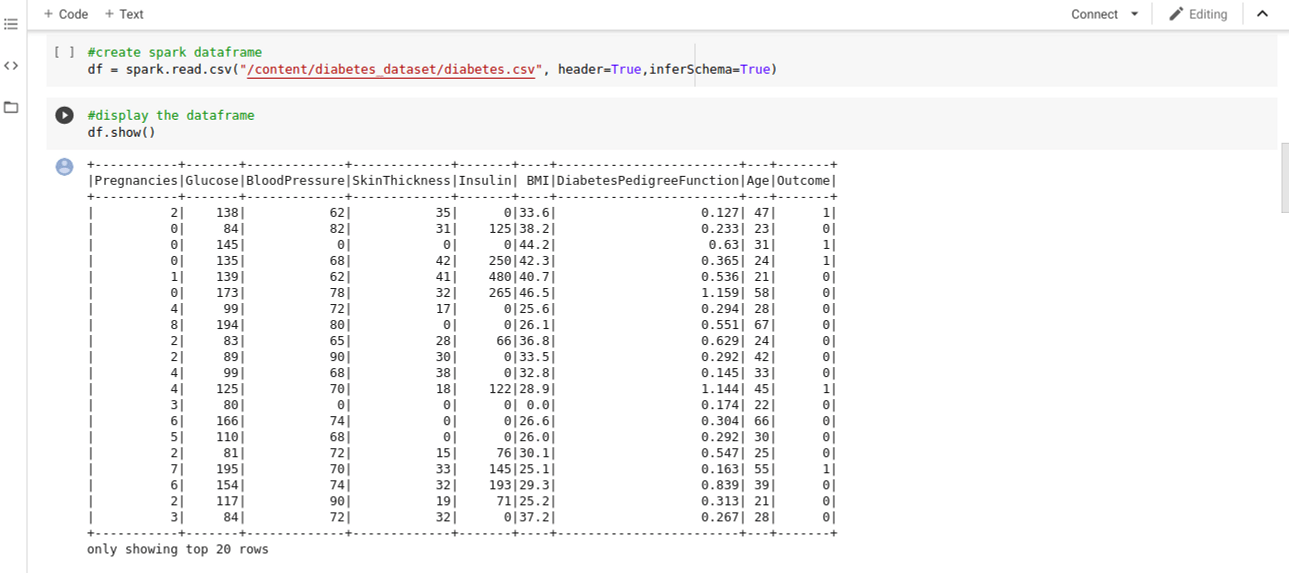Add a new Code cell

click(66, 14)
